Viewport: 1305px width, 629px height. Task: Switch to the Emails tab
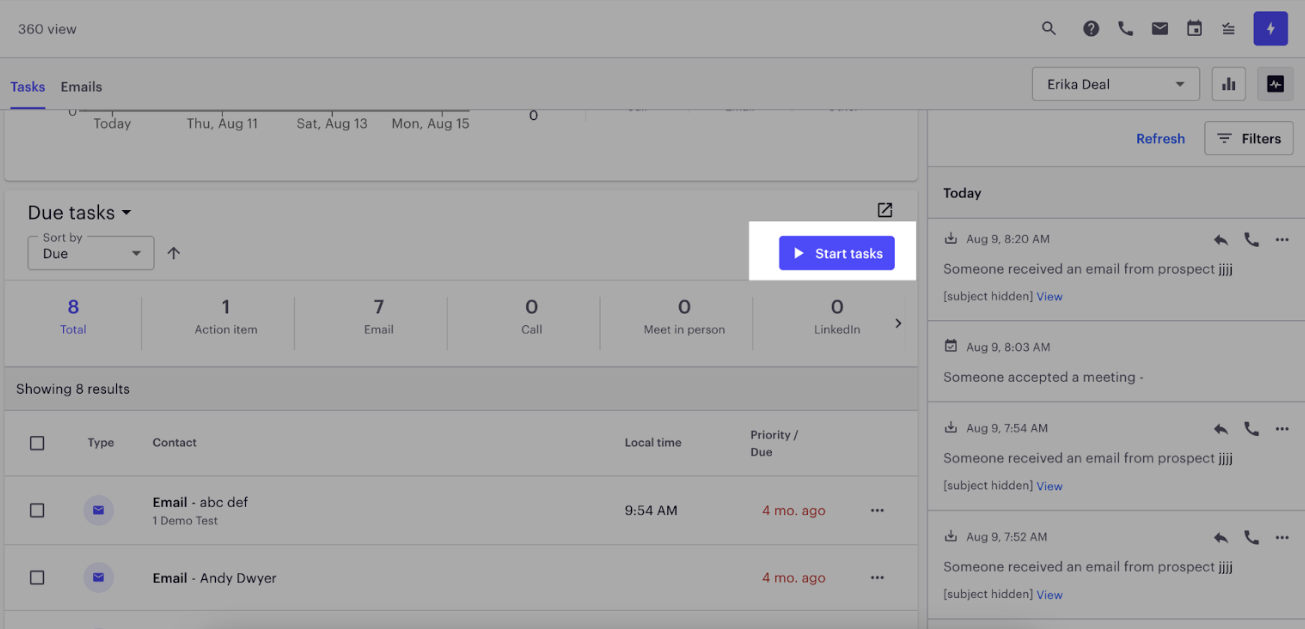tap(81, 87)
